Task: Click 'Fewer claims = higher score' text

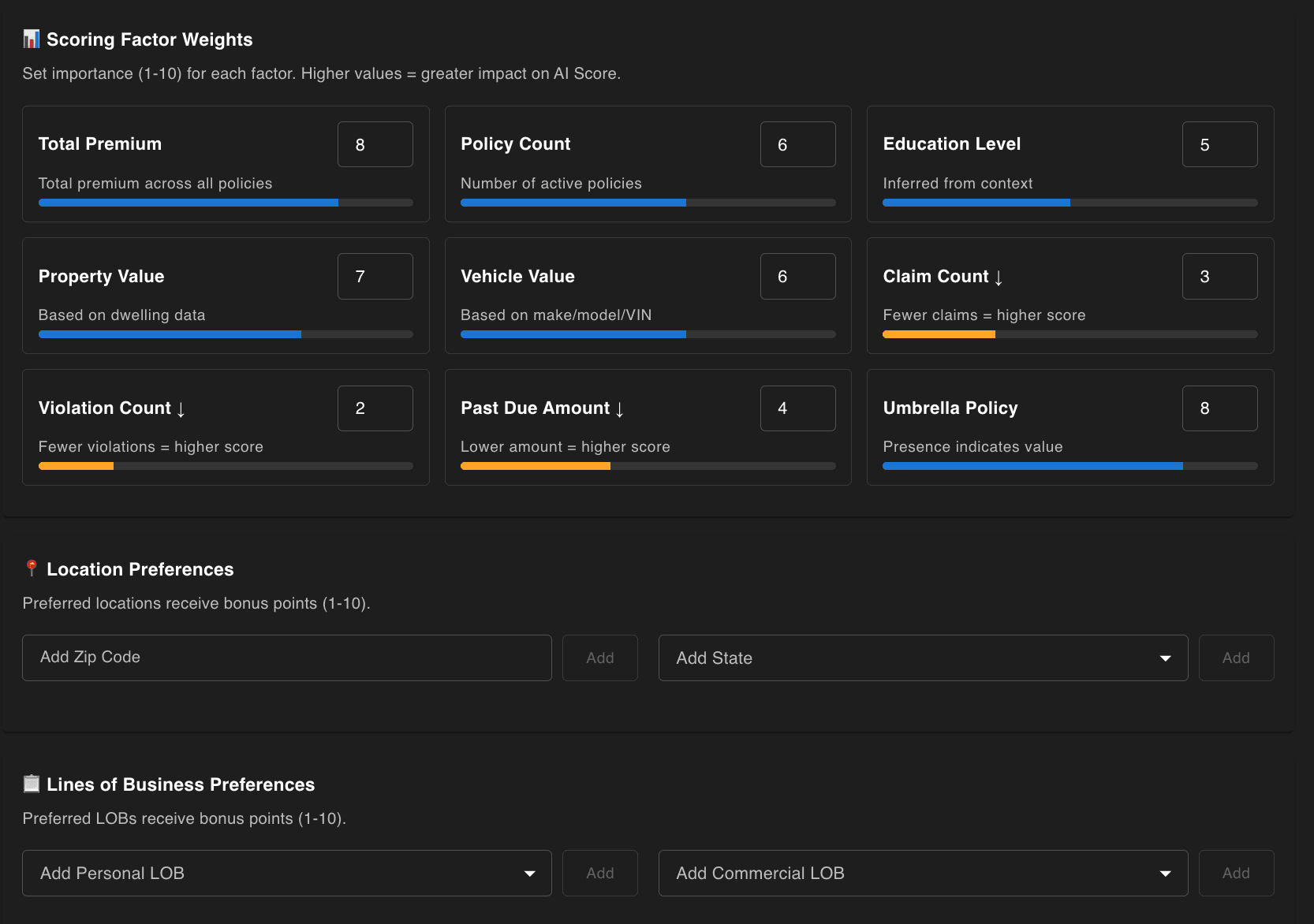Action: tap(984, 315)
